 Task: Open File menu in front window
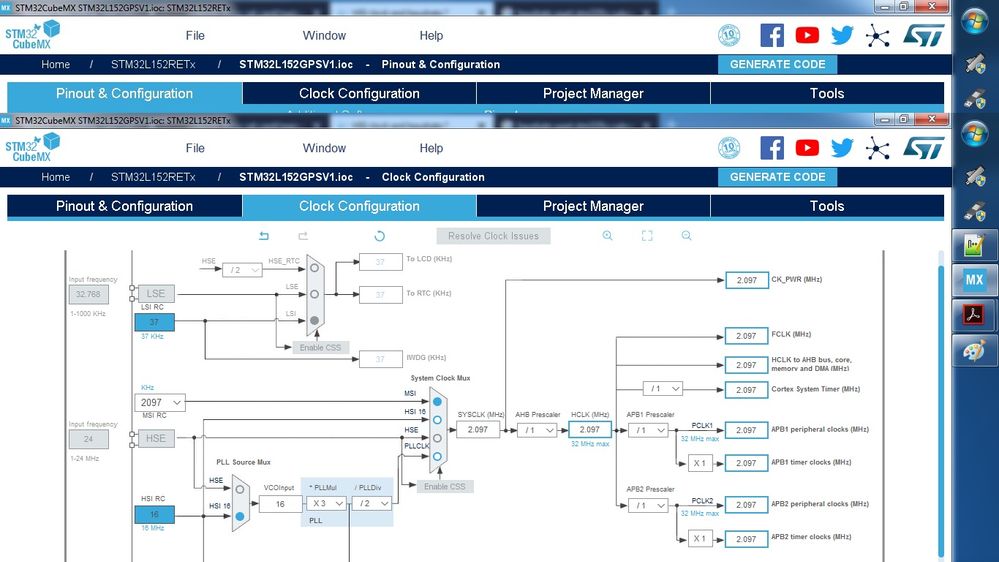point(195,148)
